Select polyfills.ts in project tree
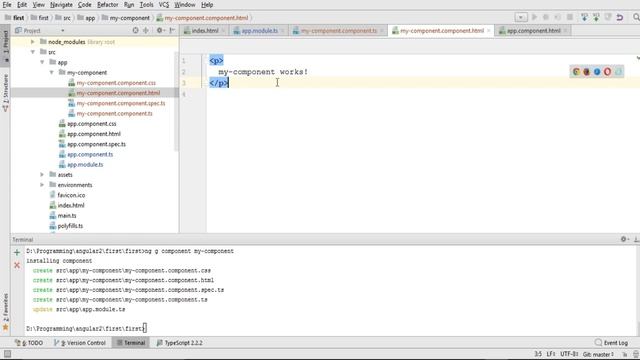The image size is (640, 360). pyautogui.click(x=70, y=226)
